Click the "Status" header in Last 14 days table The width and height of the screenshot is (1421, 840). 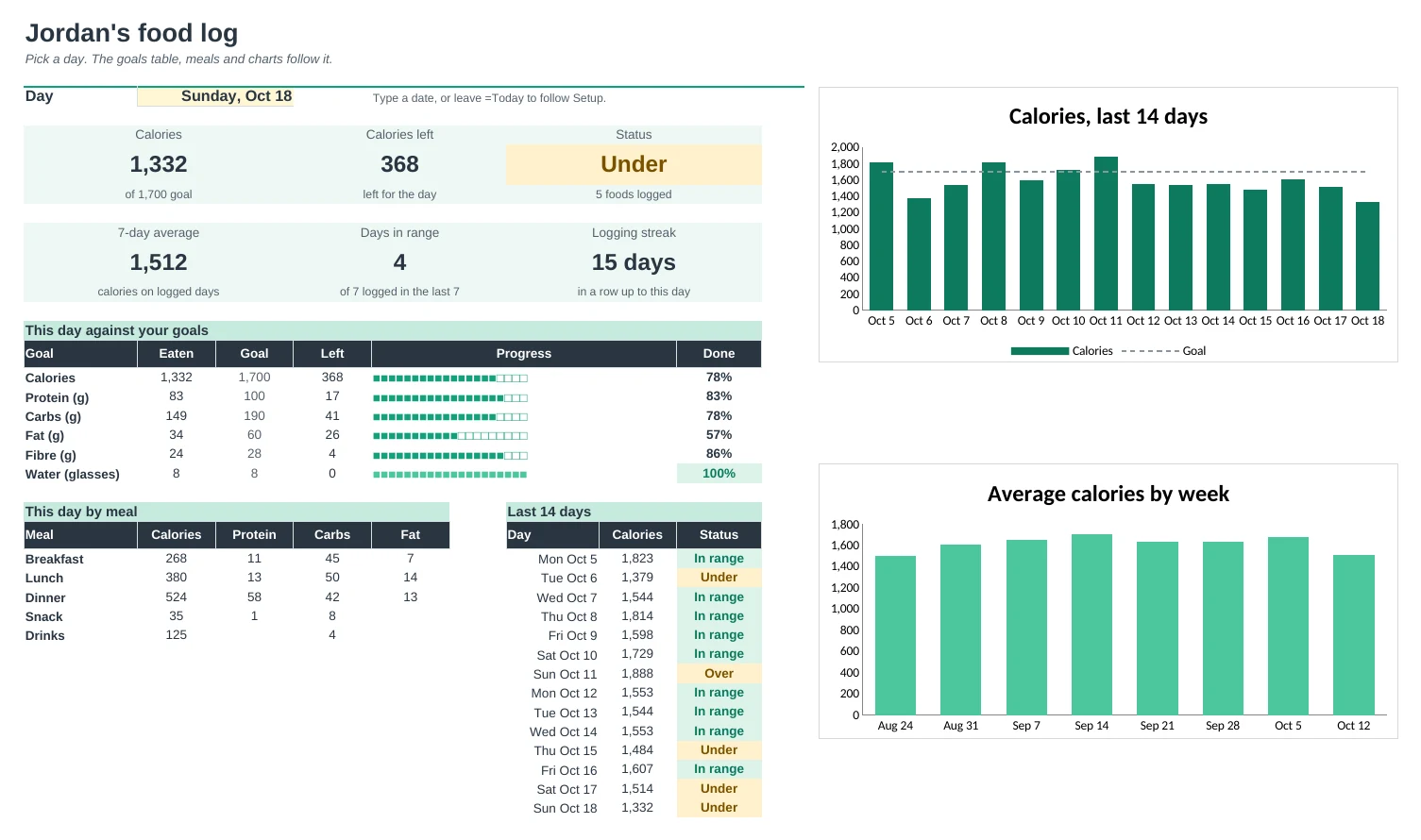click(x=719, y=535)
